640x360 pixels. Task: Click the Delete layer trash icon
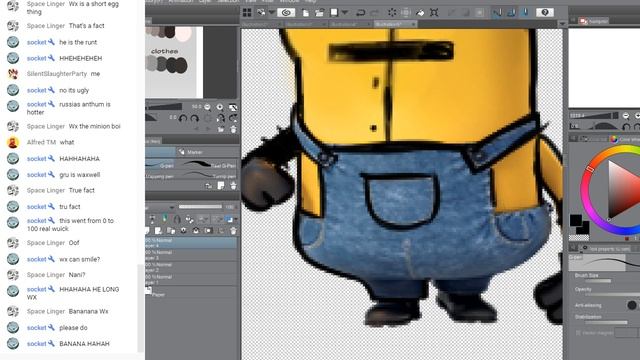point(233,231)
